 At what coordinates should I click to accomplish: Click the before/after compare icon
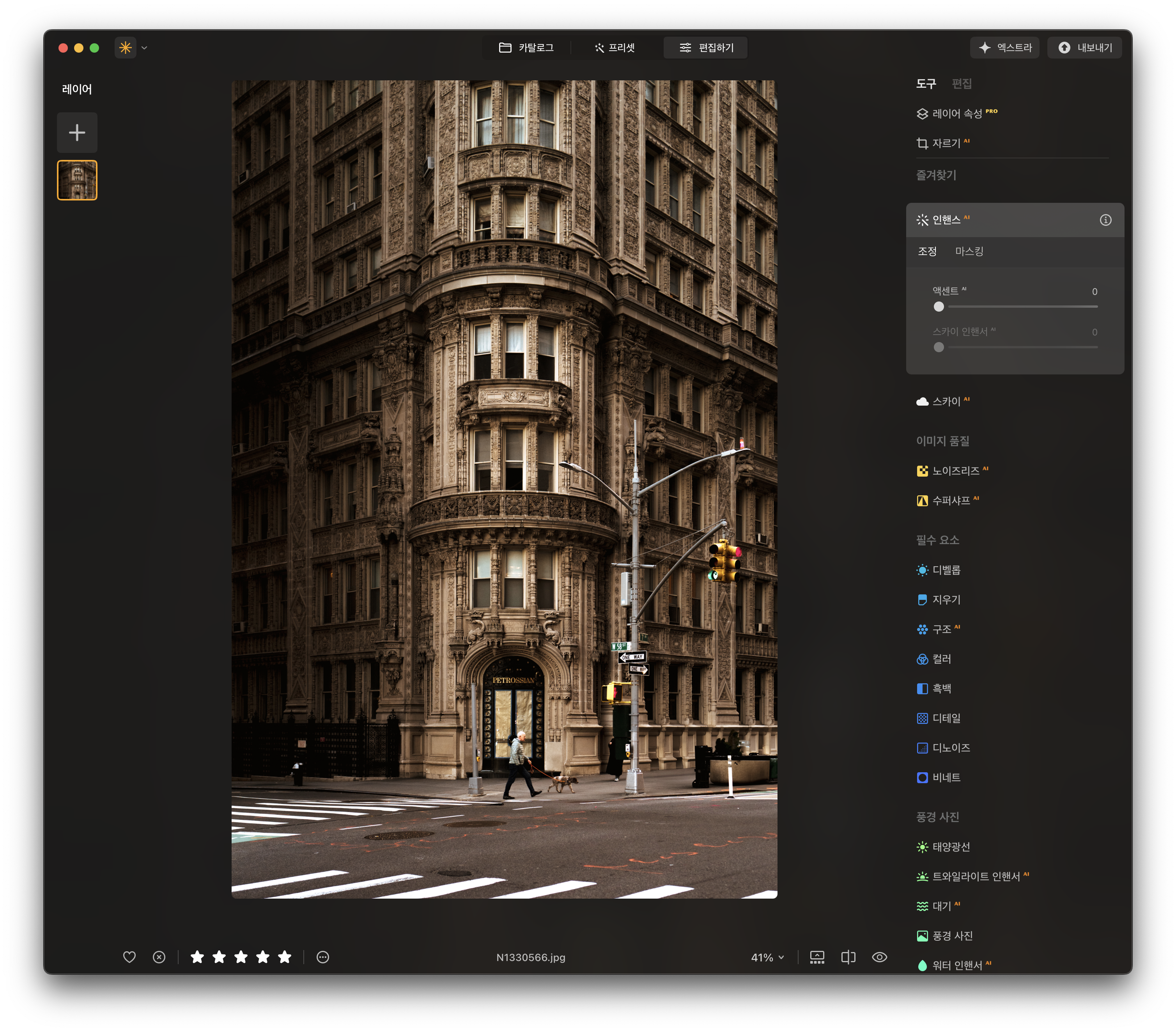(848, 957)
